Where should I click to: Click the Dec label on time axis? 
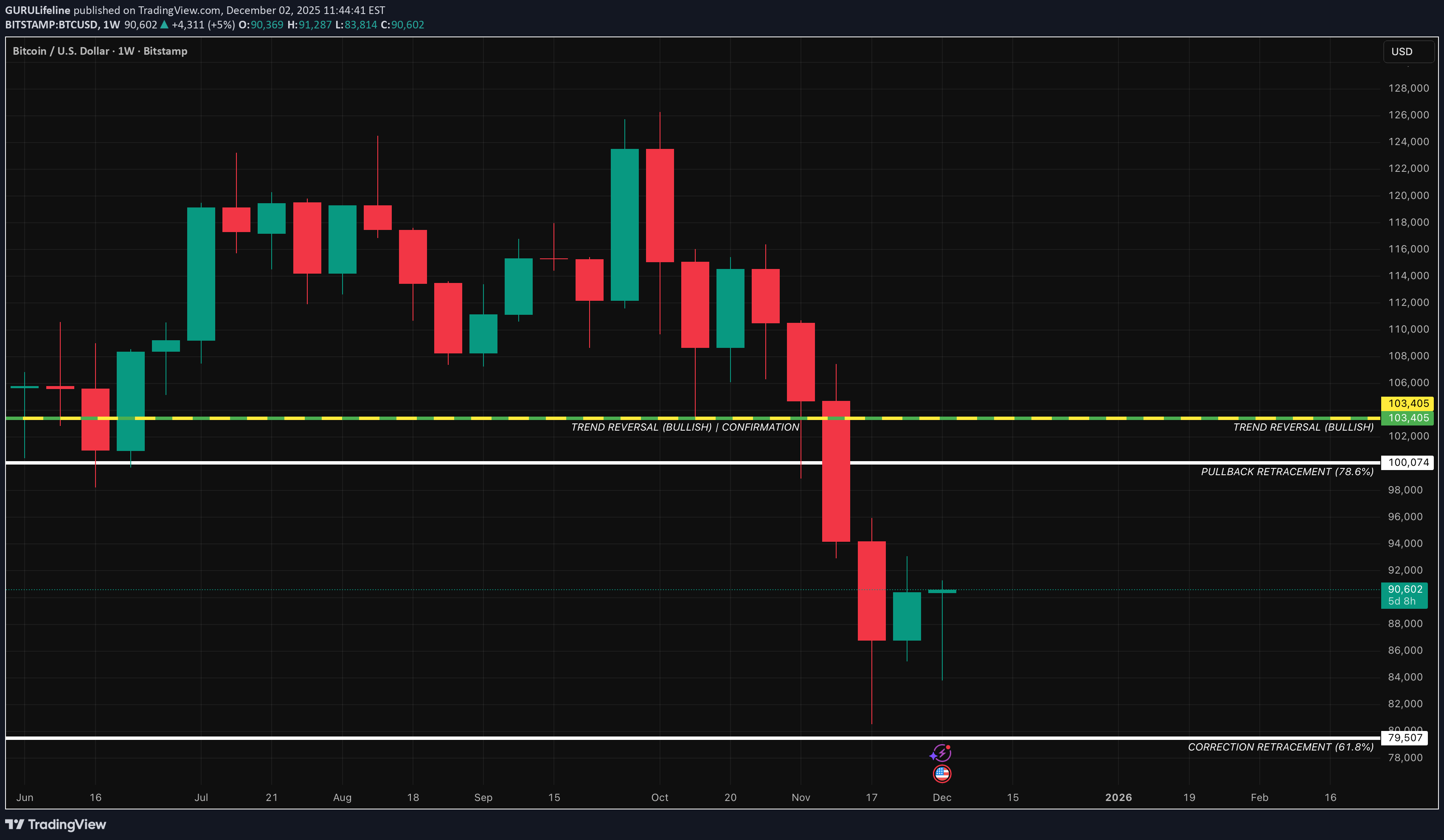click(941, 797)
